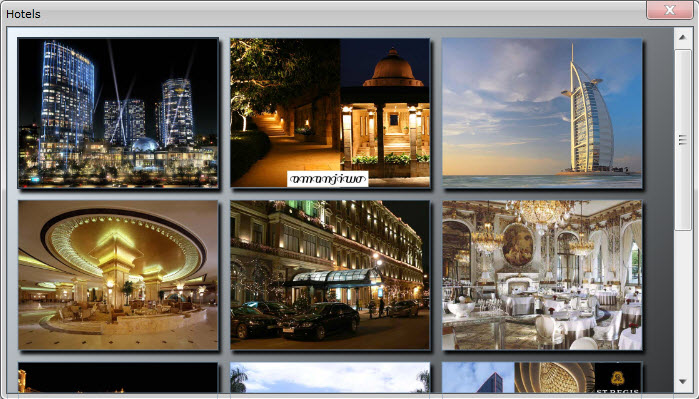Open the partially visible St Regis thumbnail
The image size is (699, 399).
(x=542, y=377)
